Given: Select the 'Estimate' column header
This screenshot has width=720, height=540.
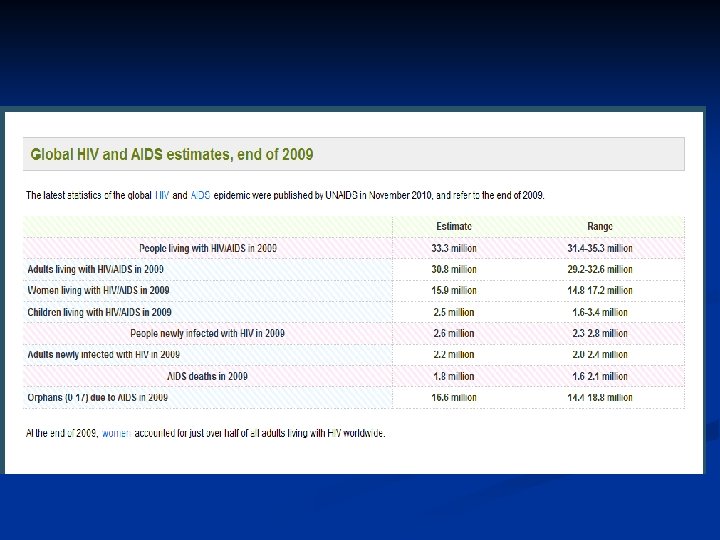Looking at the screenshot, I should coord(454,226).
